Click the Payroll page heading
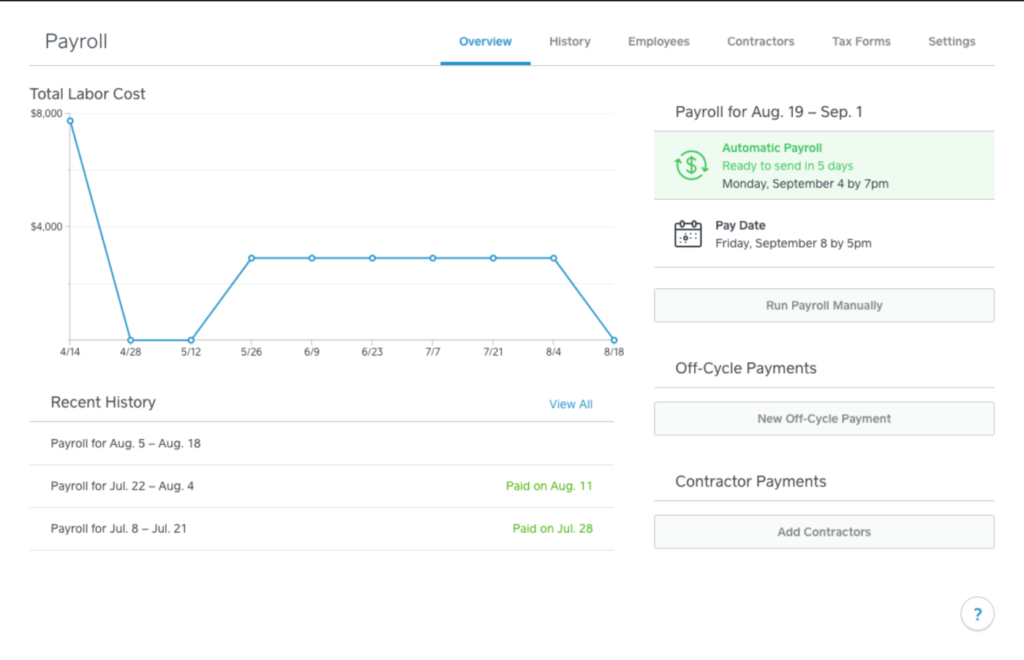1024x660 pixels. click(x=75, y=41)
